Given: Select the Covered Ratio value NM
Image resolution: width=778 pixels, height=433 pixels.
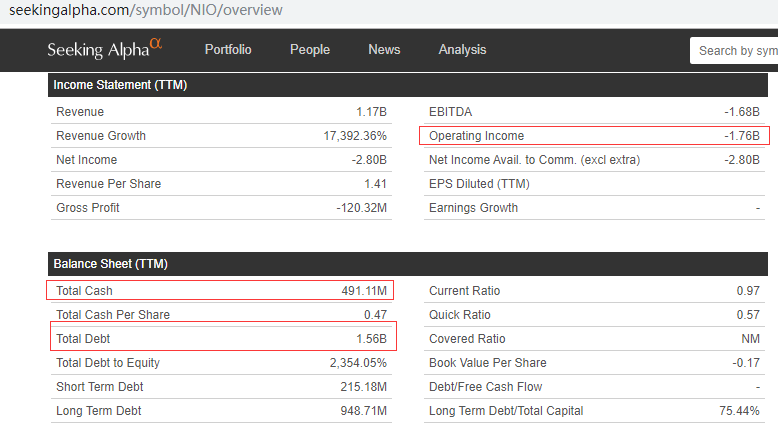Looking at the screenshot, I should tap(751, 339).
